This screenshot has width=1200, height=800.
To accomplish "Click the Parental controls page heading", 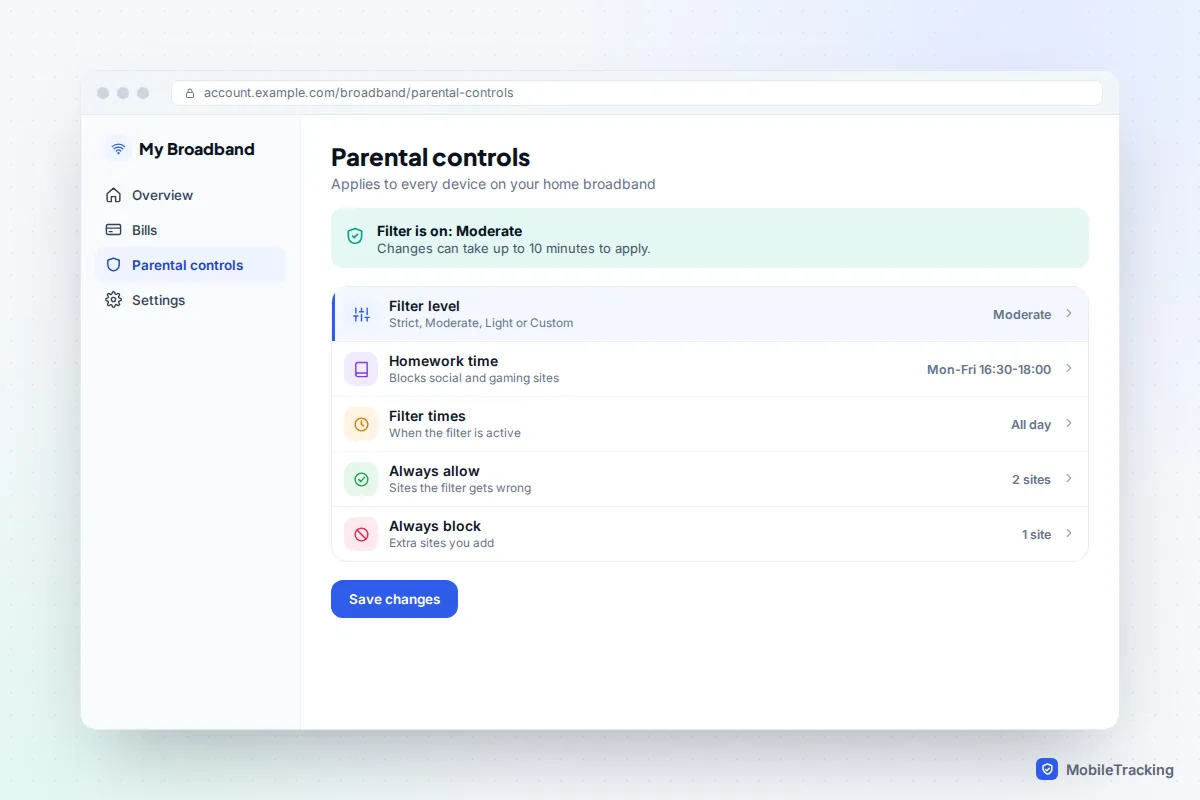I will tap(431, 158).
